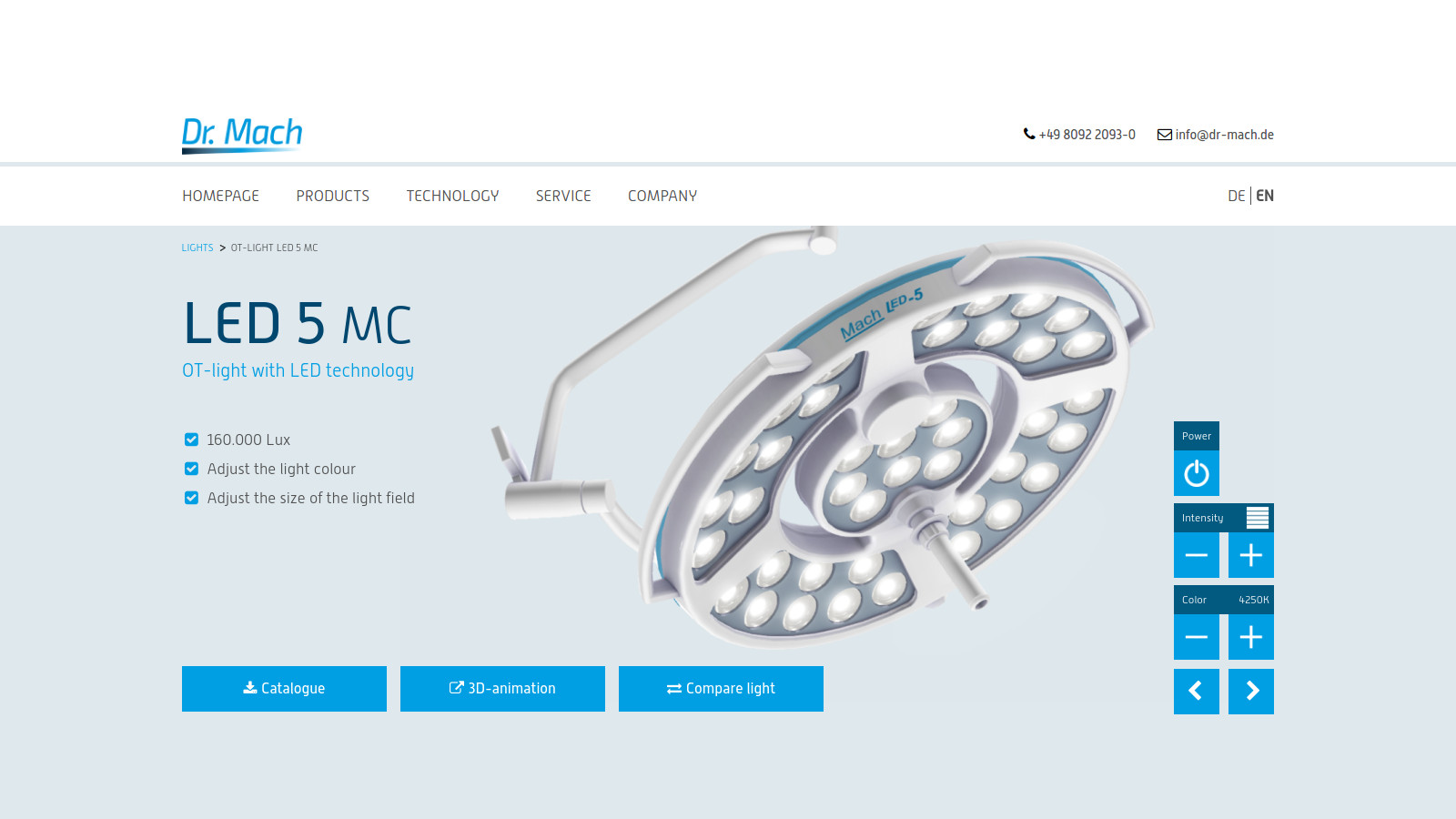Click the LED 5 MC heading

pos(298,323)
